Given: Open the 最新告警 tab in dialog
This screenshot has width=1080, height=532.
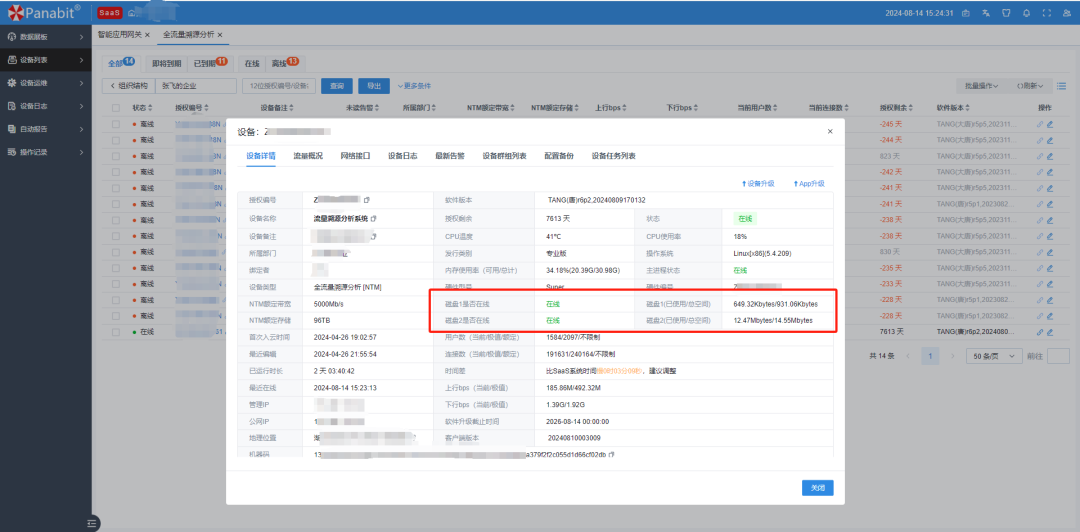Looking at the screenshot, I should [450, 156].
